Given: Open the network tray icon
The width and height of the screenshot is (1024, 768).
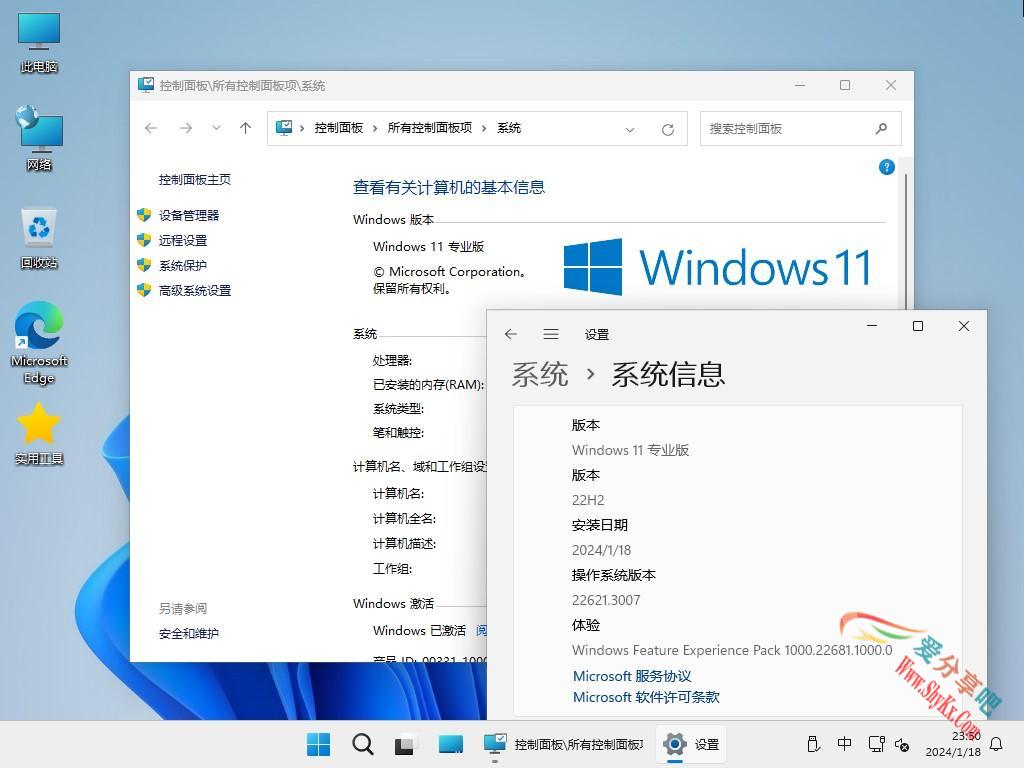Looking at the screenshot, I should point(876,744).
